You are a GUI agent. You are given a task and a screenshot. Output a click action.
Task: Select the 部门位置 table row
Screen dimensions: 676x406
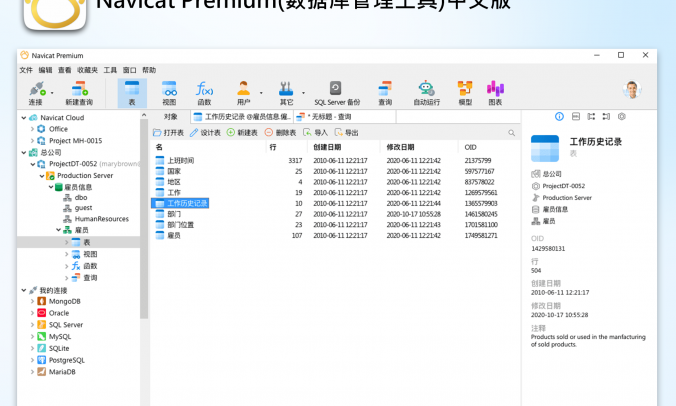335,225
